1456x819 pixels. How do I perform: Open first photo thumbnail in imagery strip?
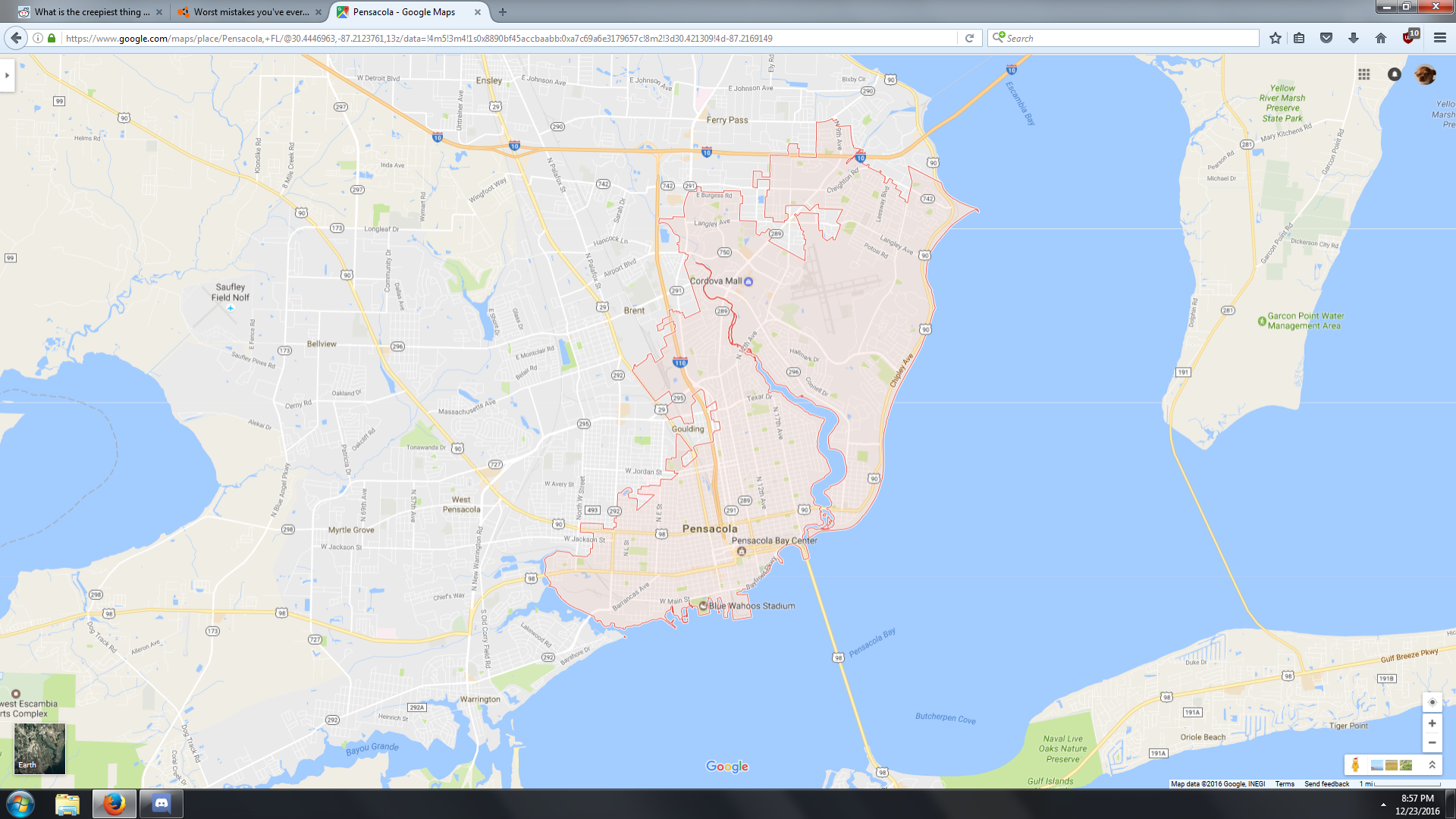[x=1377, y=765]
